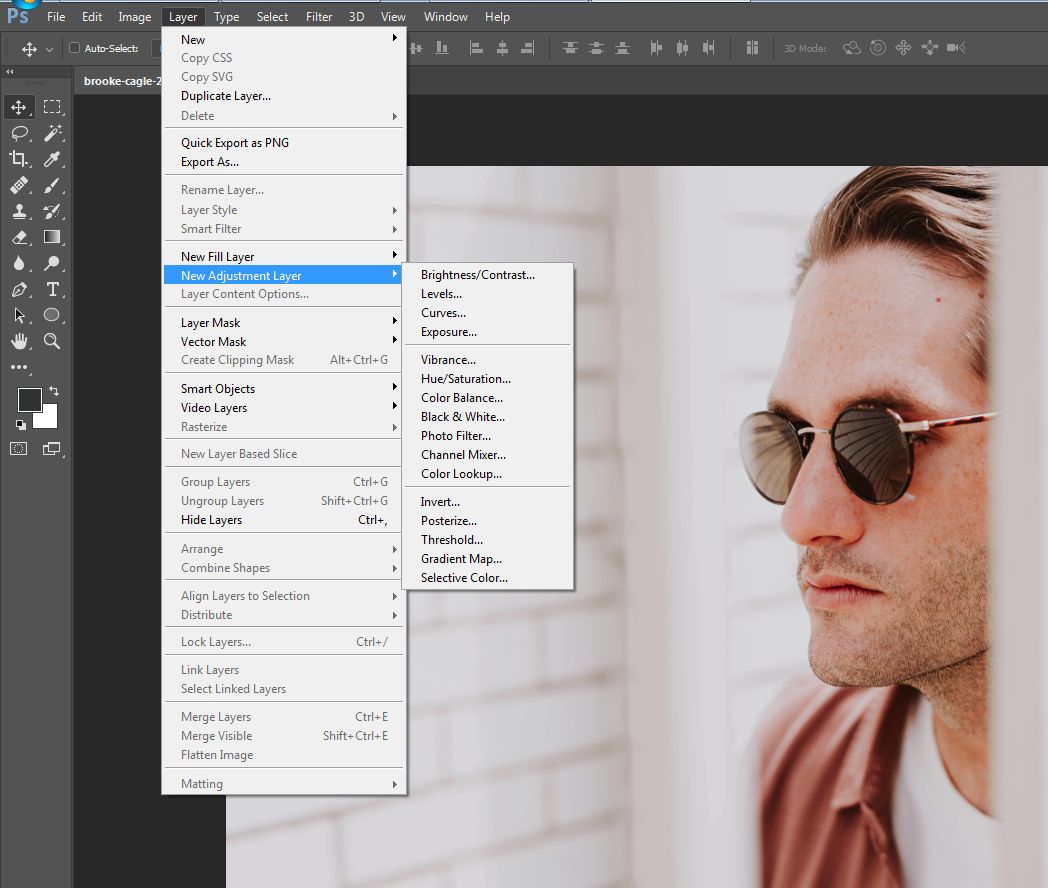Select the Spot Healing Brush tool
Screen dimensions: 1048x888
pyautogui.click(x=18, y=185)
